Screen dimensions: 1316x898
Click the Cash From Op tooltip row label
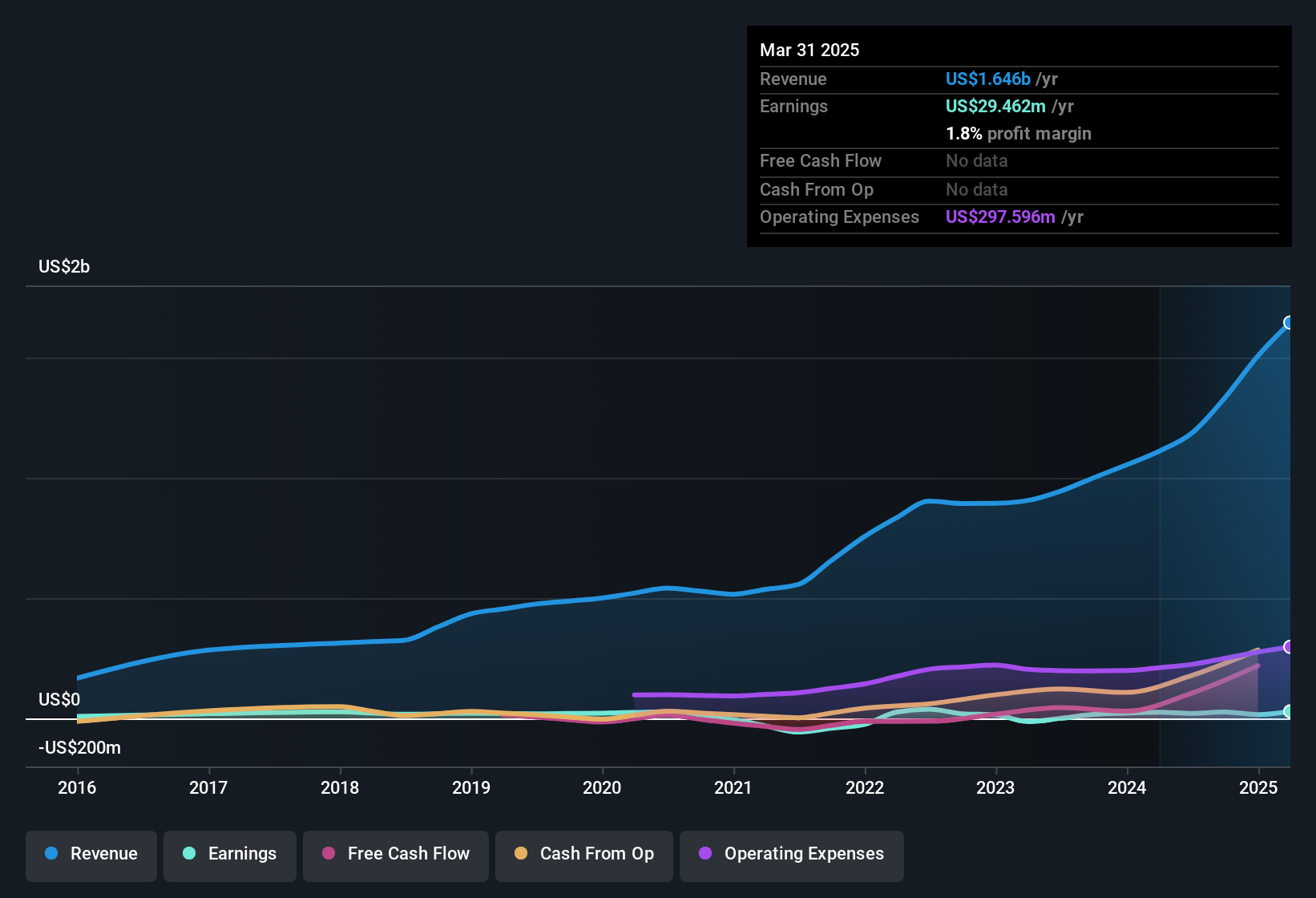pos(817,189)
